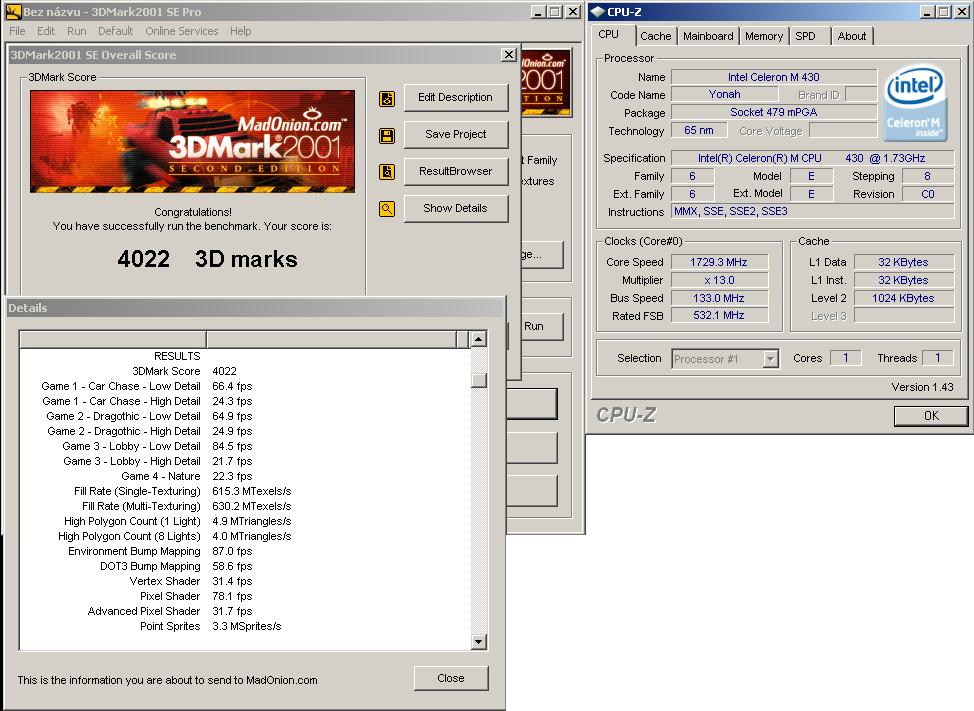Screen dimensions: 974x711
Task: Click the Multiplier x 13.0 field
Action: [x=719, y=280]
